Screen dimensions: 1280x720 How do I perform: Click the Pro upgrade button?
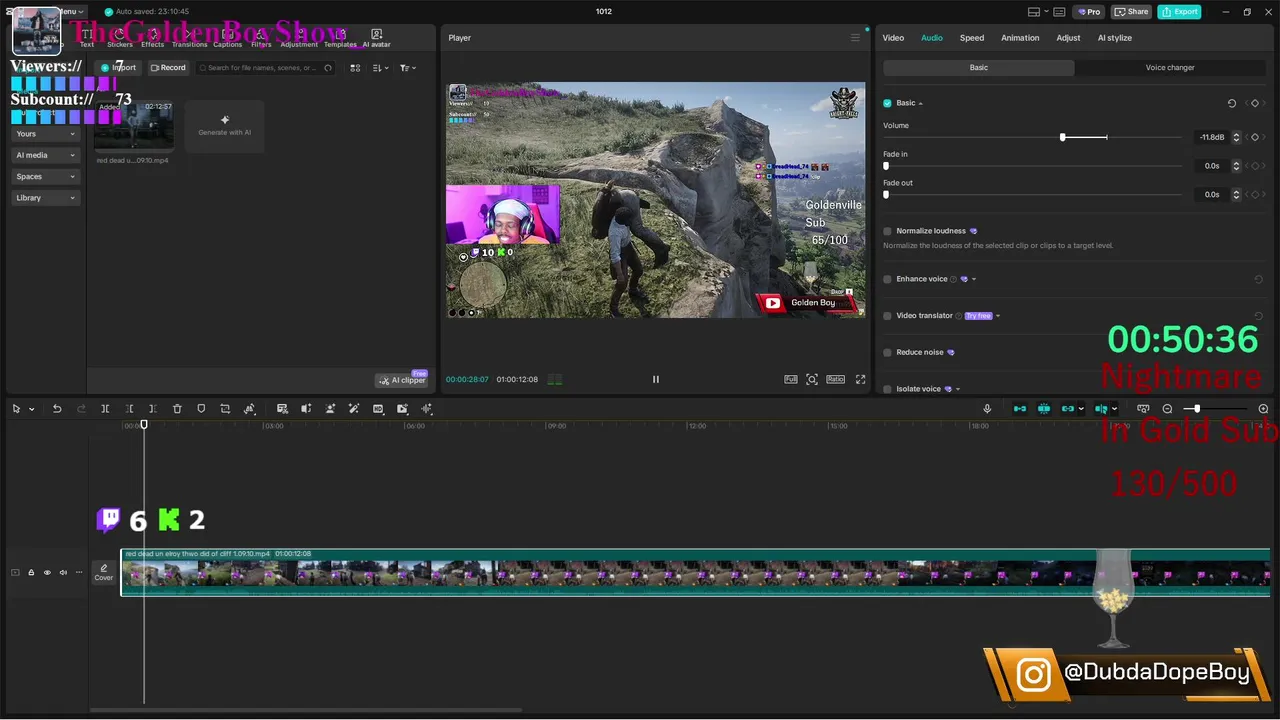(1088, 12)
